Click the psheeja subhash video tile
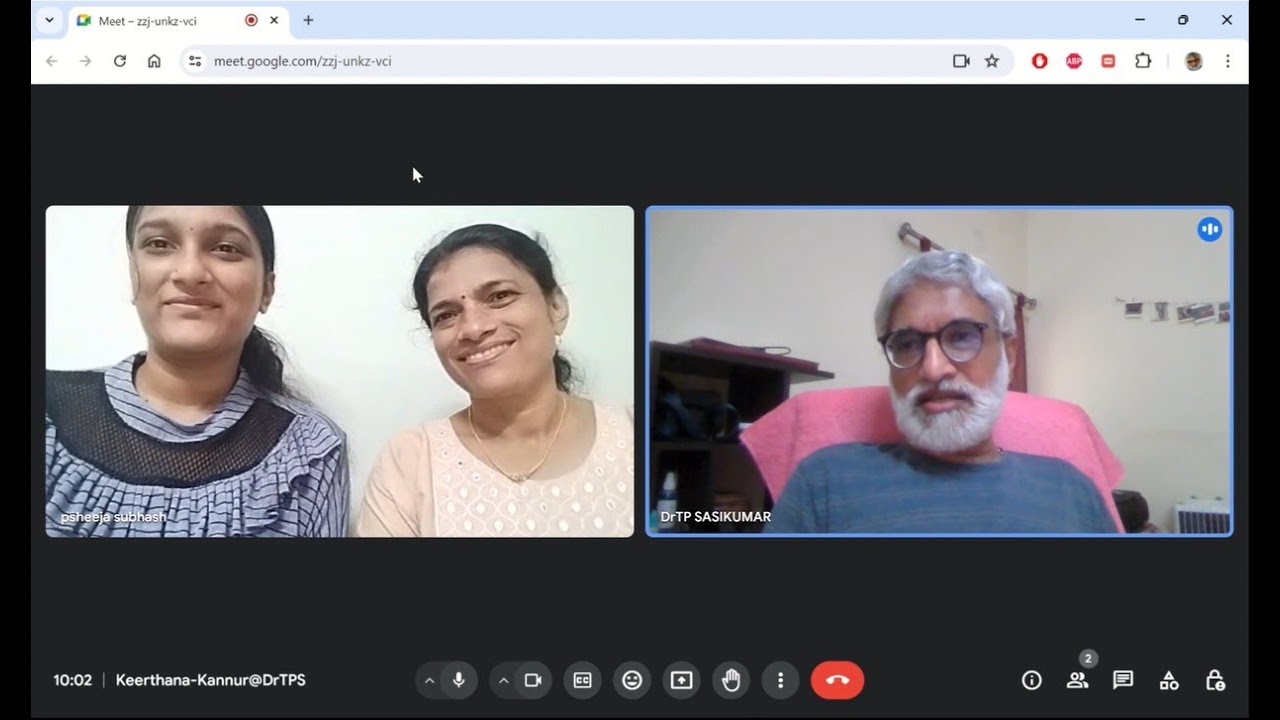This screenshot has height=720, width=1280. pos(340,371)
